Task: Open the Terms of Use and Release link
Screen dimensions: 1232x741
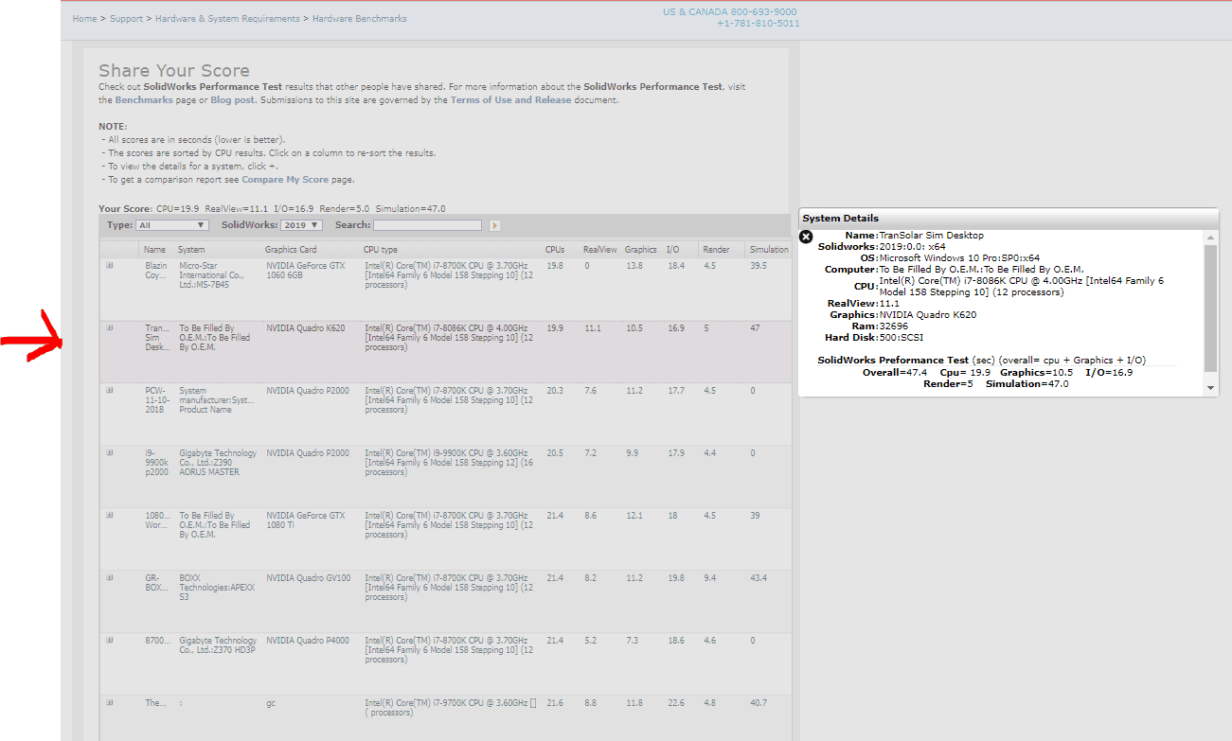Action: [511, 100]
